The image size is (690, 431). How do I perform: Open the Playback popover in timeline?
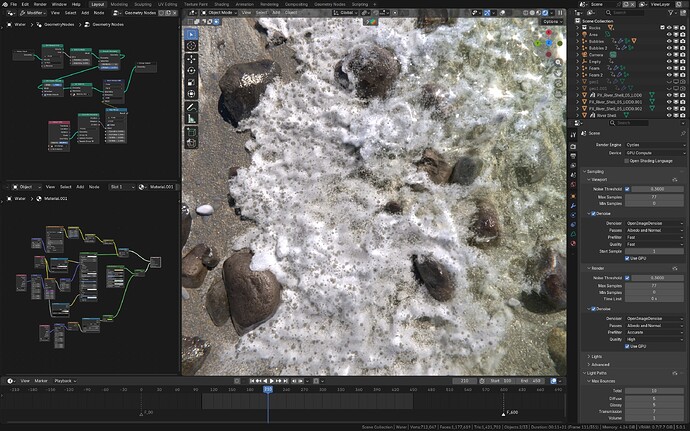pos(65,381)
